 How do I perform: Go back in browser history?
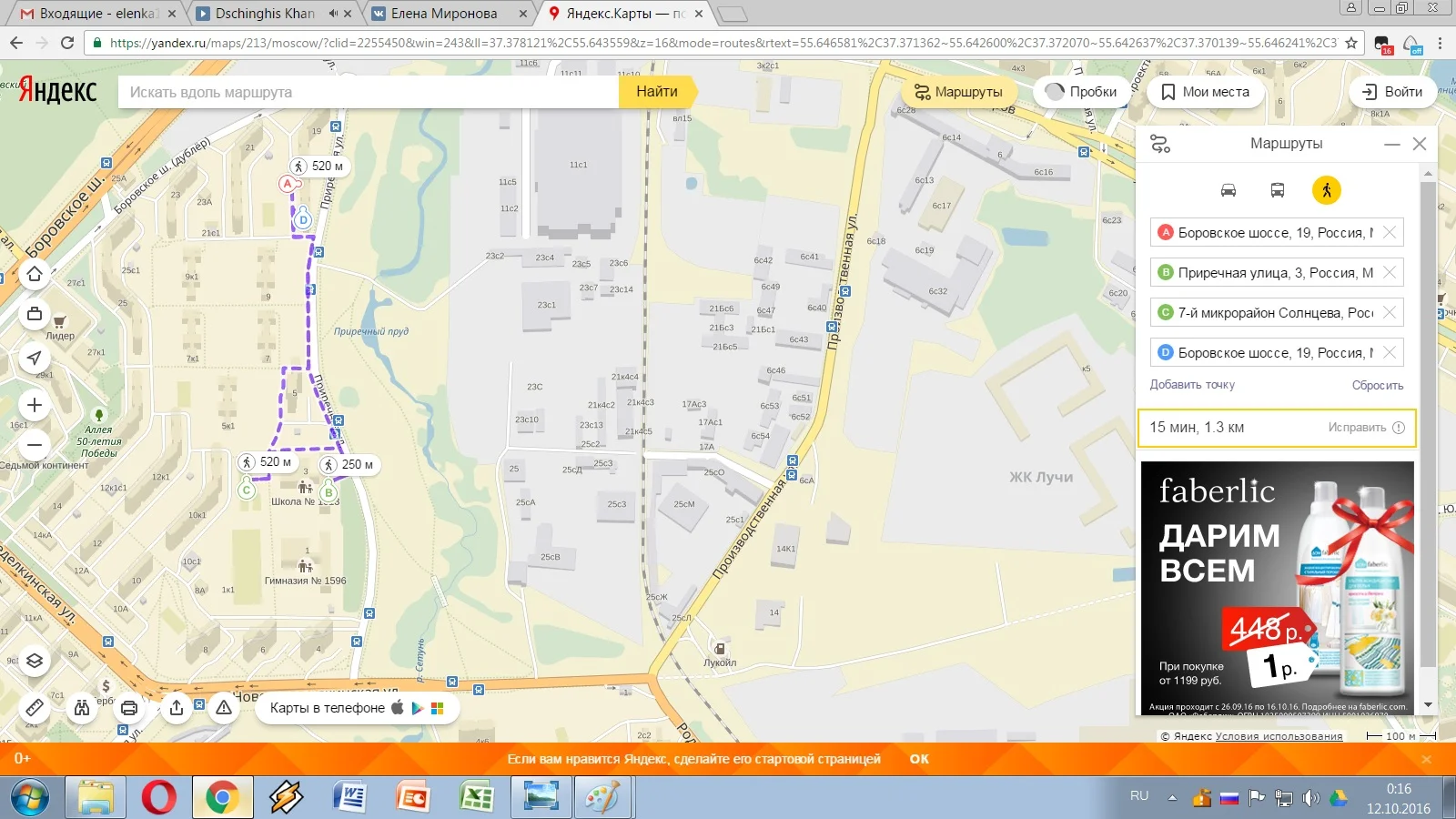[15, 43]
